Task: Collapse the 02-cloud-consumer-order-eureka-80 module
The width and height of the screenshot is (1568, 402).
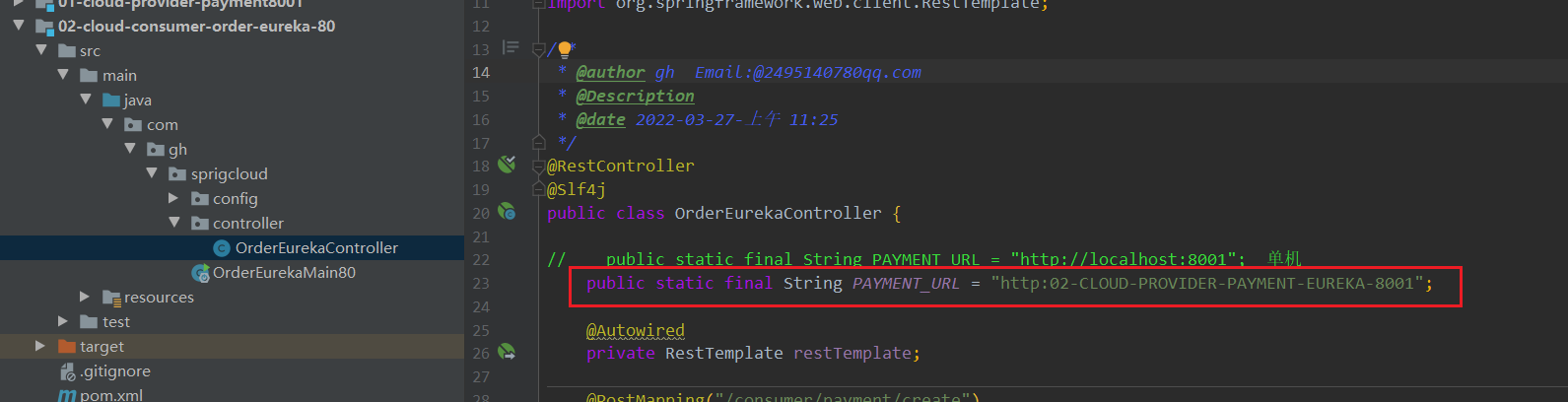Action: tap(19, 26)
